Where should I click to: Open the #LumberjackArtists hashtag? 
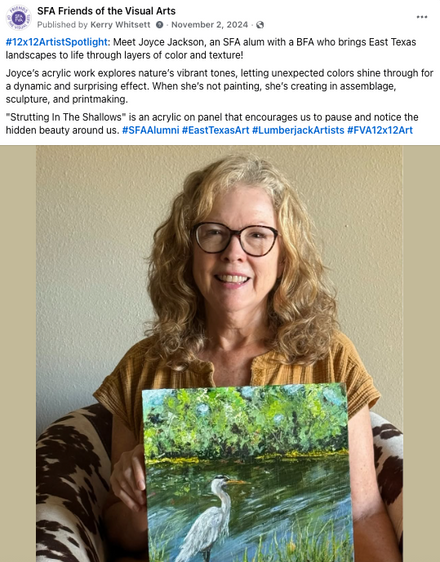tap(298, 130)
